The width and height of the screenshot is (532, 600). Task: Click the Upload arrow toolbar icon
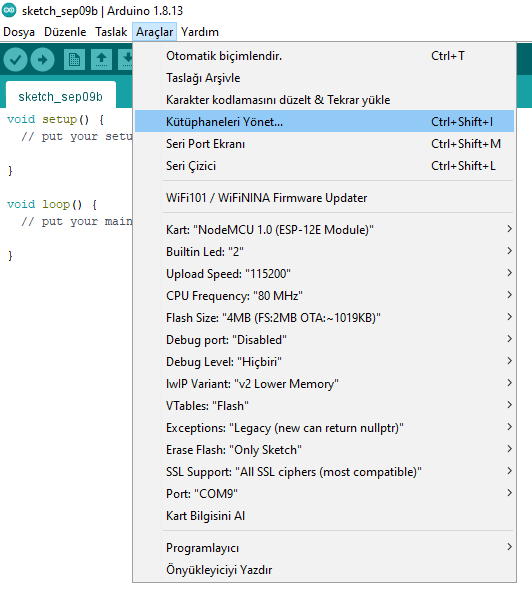[42, 60]
